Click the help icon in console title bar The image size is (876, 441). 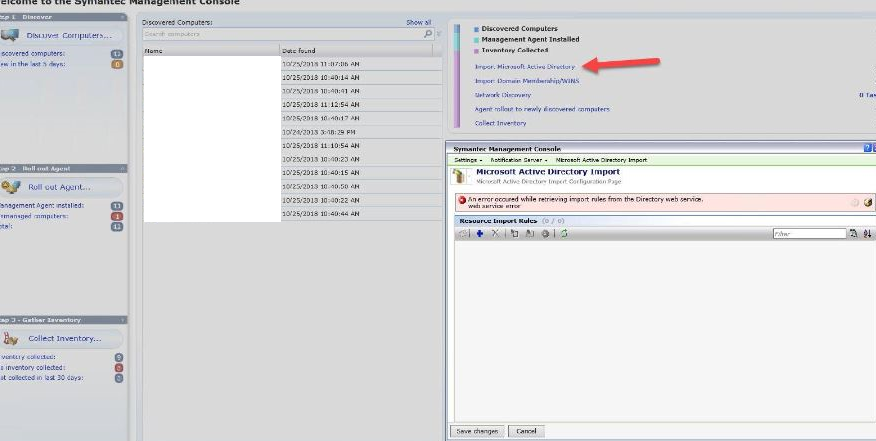(868, 148)
